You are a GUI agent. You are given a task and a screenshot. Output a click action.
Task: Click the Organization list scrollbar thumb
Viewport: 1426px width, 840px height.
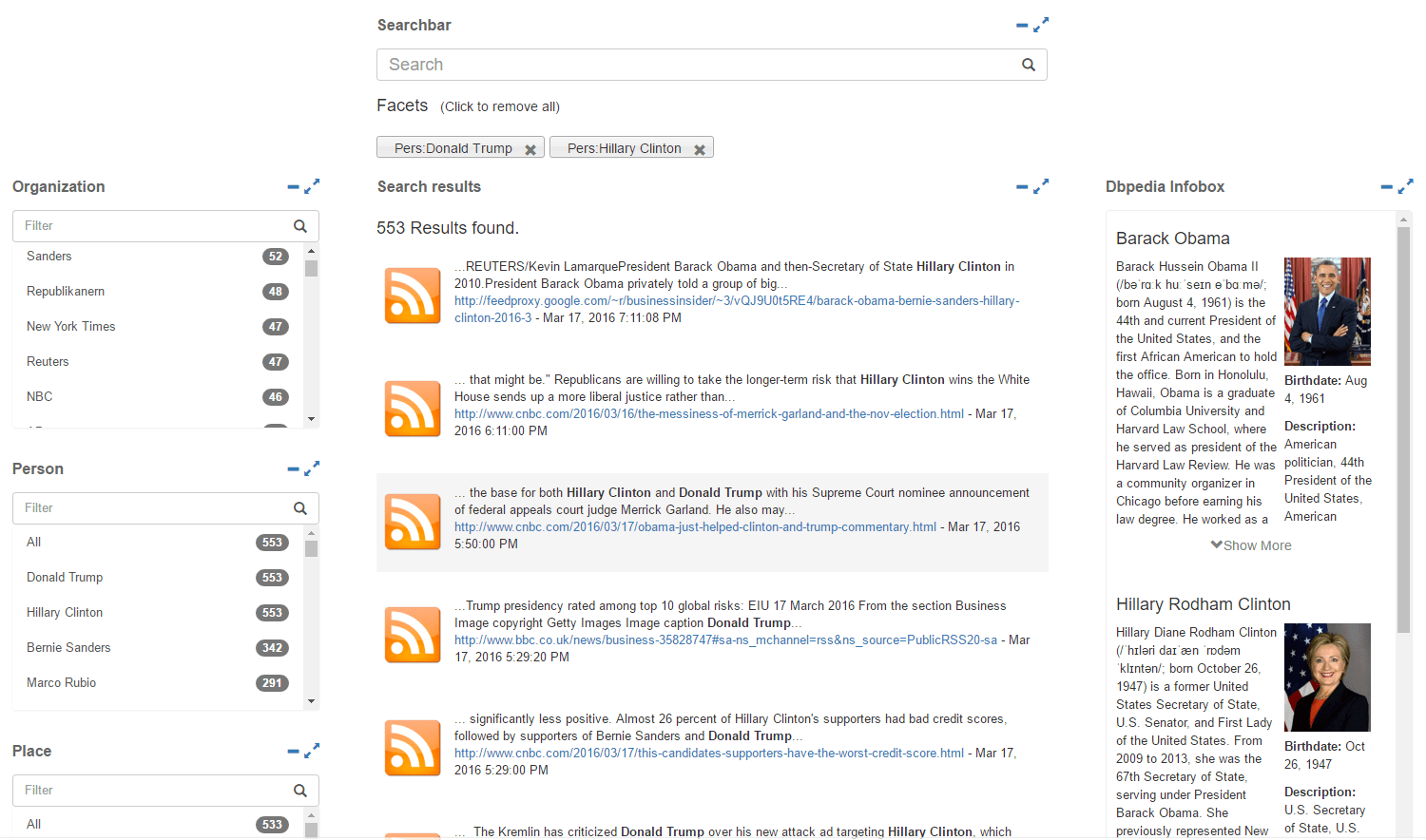pos(311,268)
